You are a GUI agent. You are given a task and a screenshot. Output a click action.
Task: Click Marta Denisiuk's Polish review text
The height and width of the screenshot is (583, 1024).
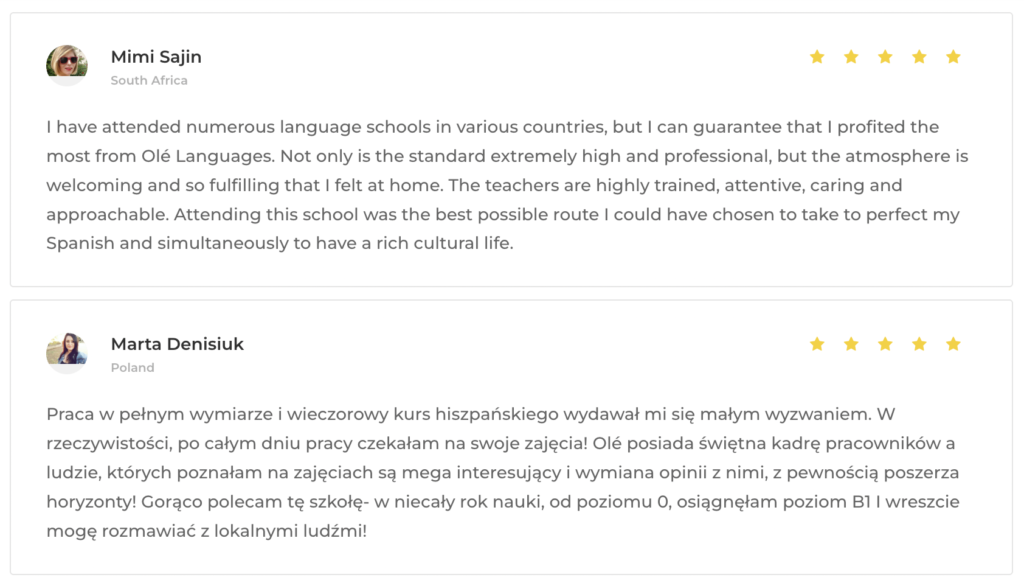pyautogui.click(x=503, y=472)
